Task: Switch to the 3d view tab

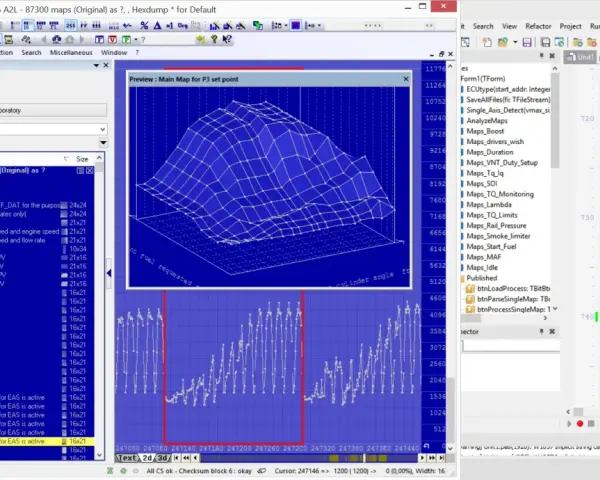Action: pos(163,458)
